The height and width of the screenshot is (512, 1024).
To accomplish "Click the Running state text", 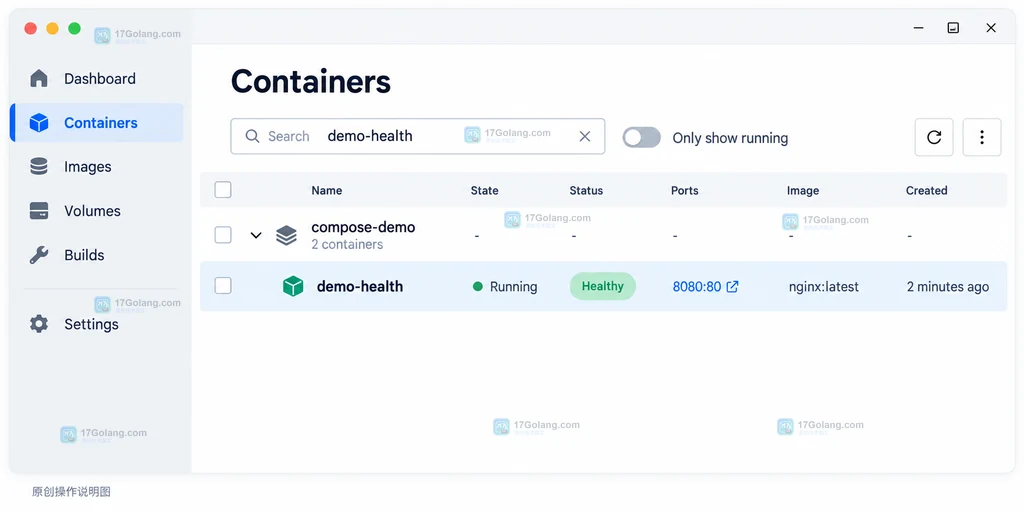I will click(513, 287).
